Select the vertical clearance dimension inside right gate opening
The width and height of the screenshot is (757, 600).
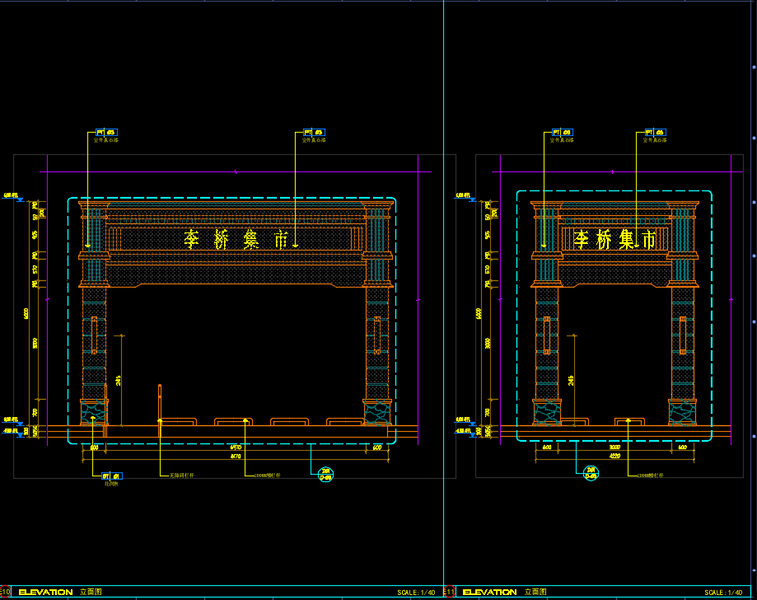click(571, 380)
